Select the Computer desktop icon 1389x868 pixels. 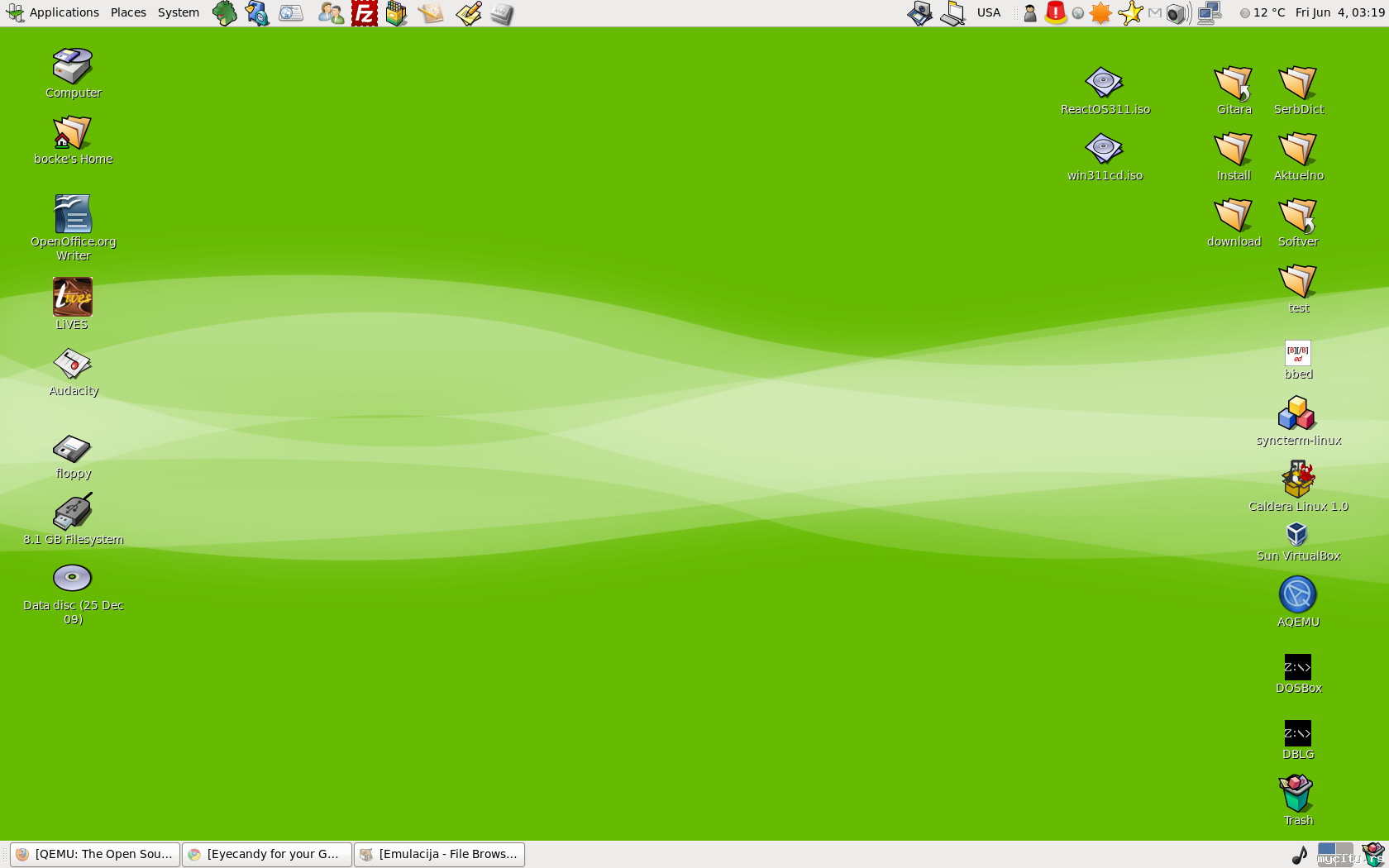click(73, 73)
